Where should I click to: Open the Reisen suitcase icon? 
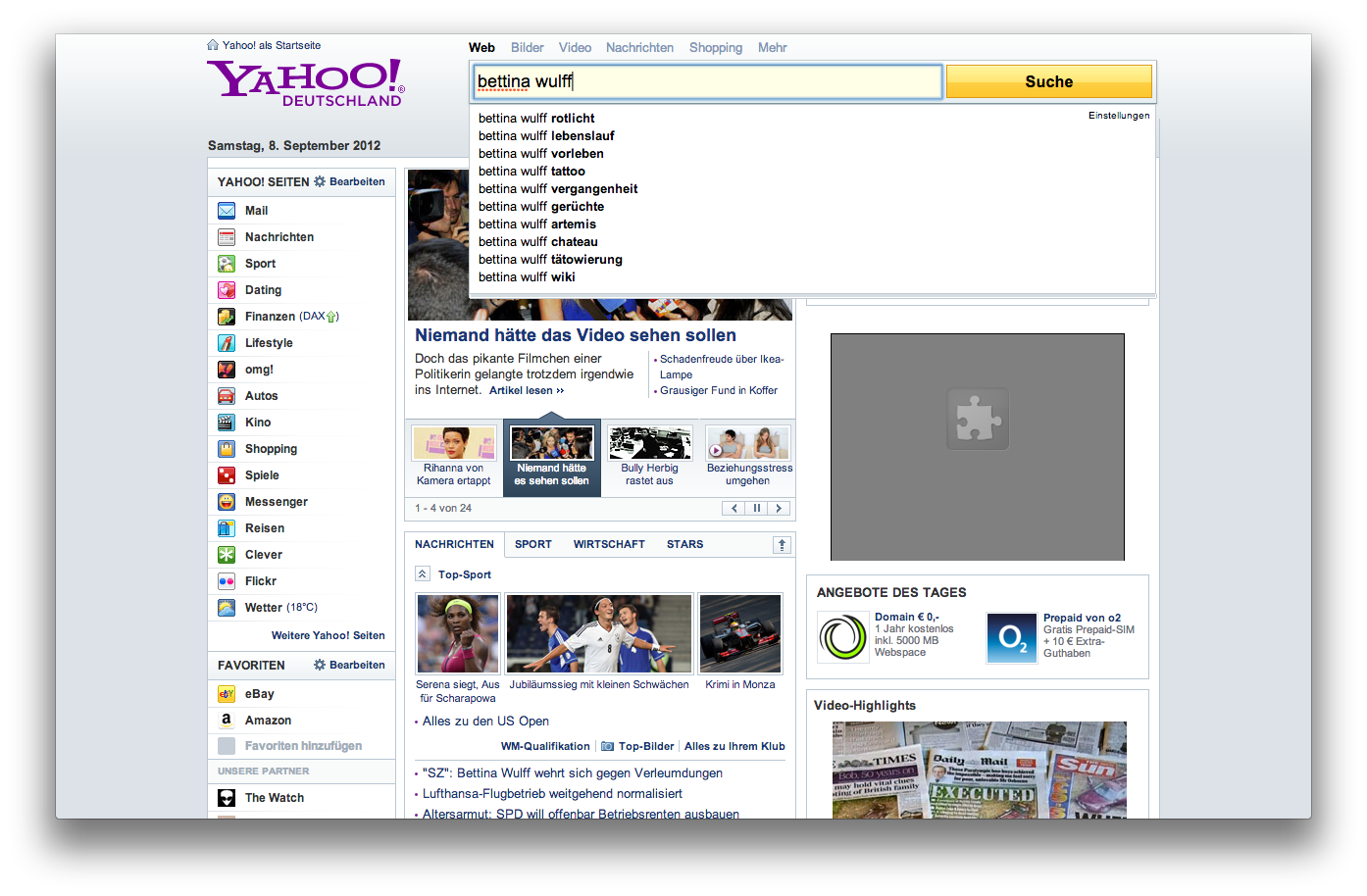click(x=227, y=528)
